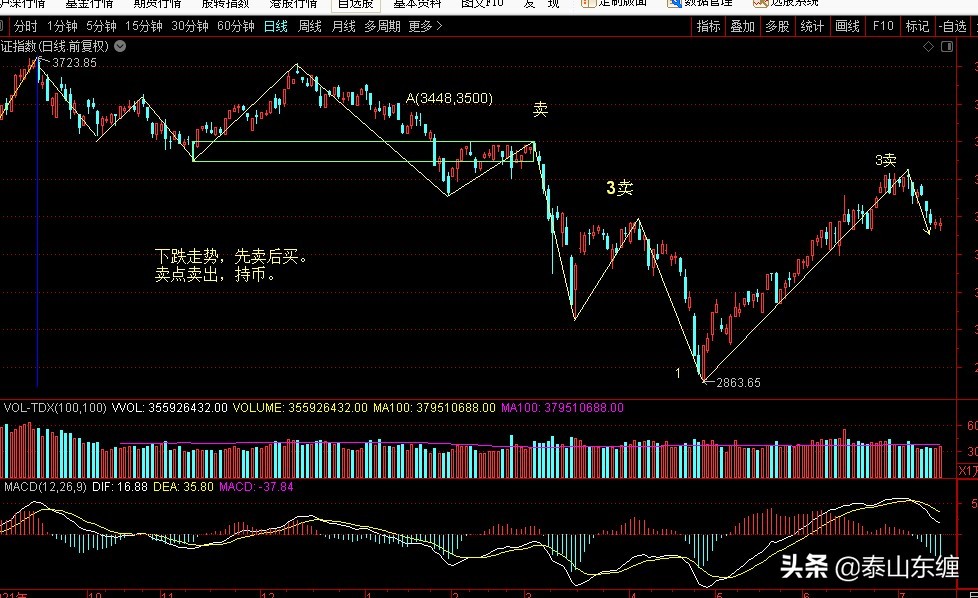Open the 画线 drawing tools
978x598 pixels.
[847, 26]
